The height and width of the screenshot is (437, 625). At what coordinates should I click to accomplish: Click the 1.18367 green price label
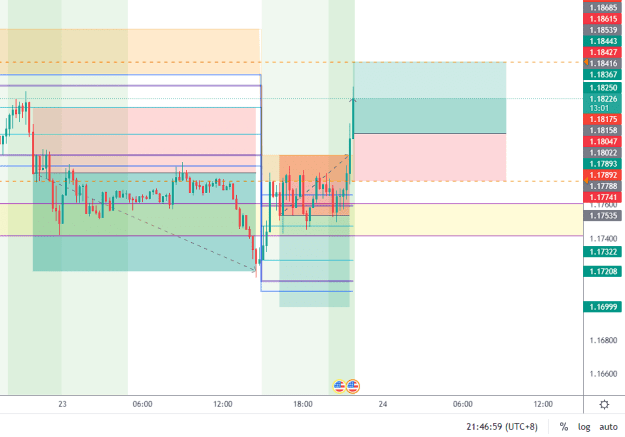[x=603, y=75]
